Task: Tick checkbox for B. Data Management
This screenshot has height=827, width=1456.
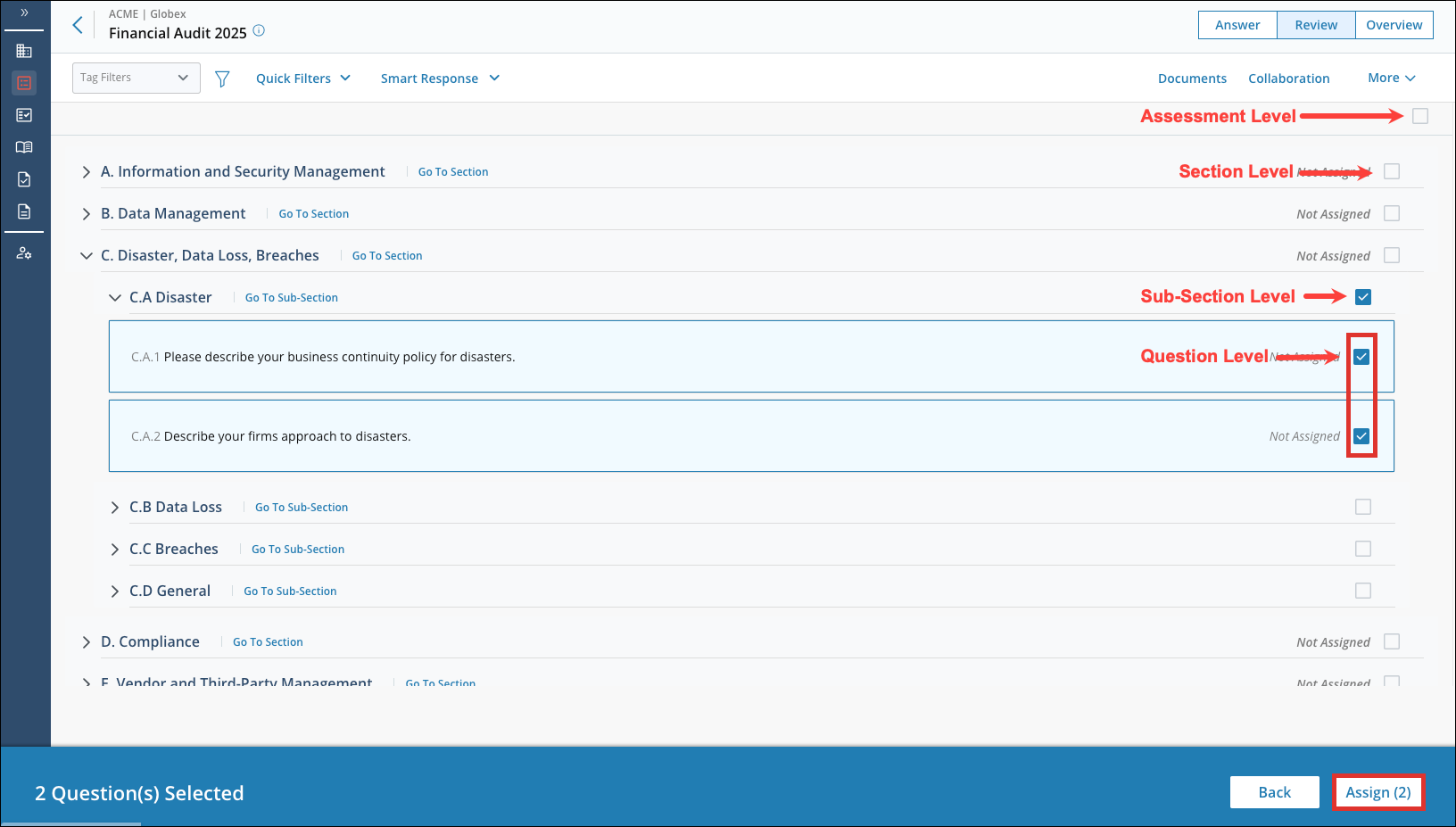Action: 1392,213
